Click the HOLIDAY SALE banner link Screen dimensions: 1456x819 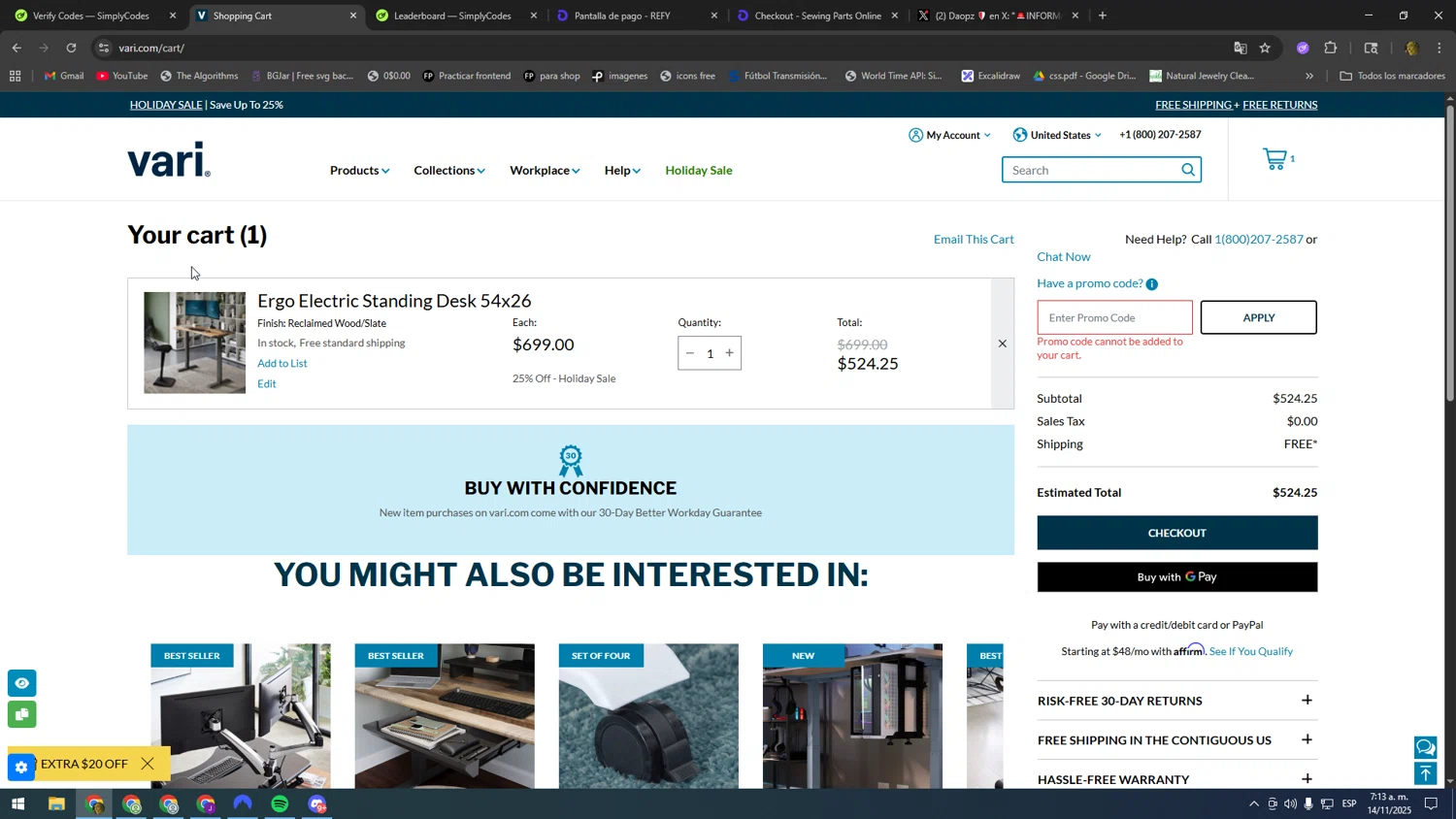tap(166, 105)
